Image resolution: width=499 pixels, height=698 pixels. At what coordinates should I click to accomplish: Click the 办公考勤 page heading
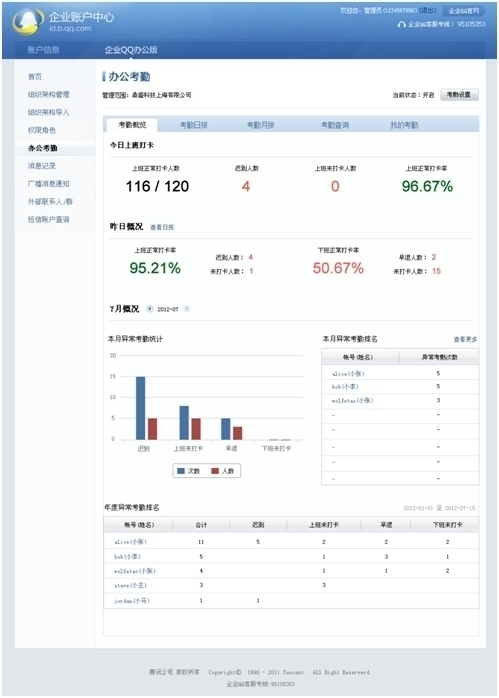[129, 77]
